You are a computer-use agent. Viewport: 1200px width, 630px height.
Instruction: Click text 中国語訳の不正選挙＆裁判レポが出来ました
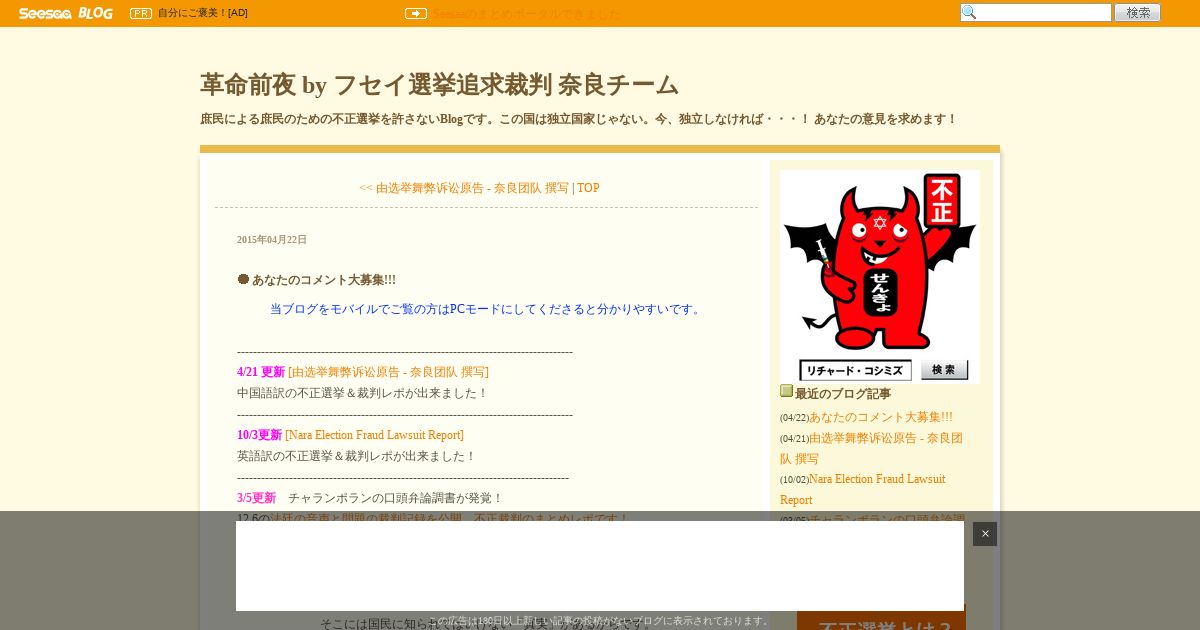point(362,393)
